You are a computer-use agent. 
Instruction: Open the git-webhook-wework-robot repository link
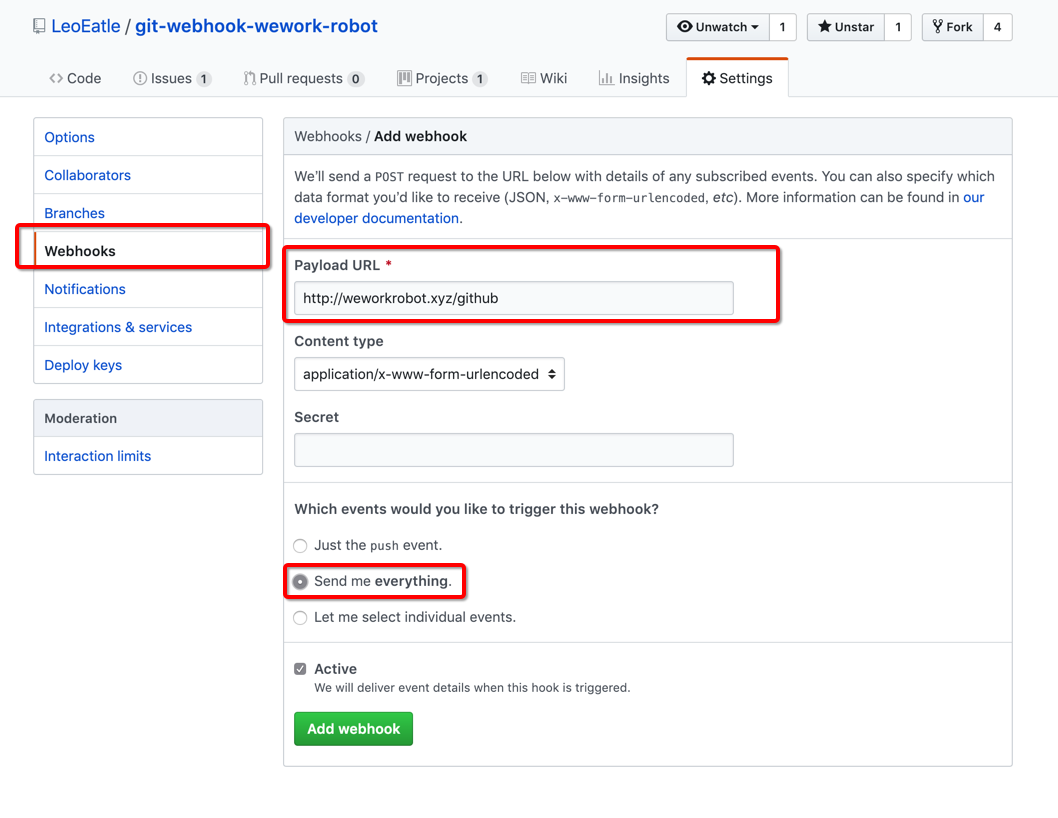[256, 26]
